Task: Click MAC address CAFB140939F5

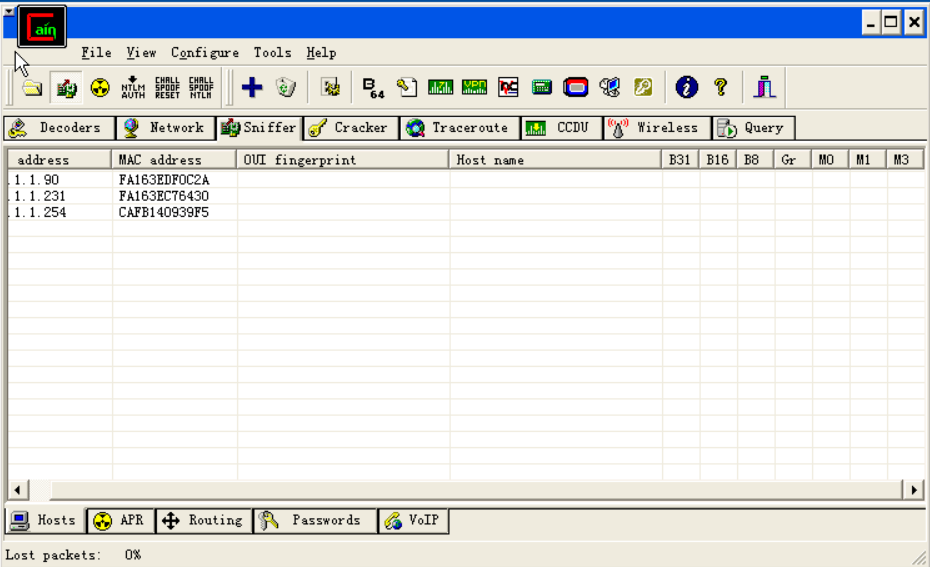Action: 164,212
